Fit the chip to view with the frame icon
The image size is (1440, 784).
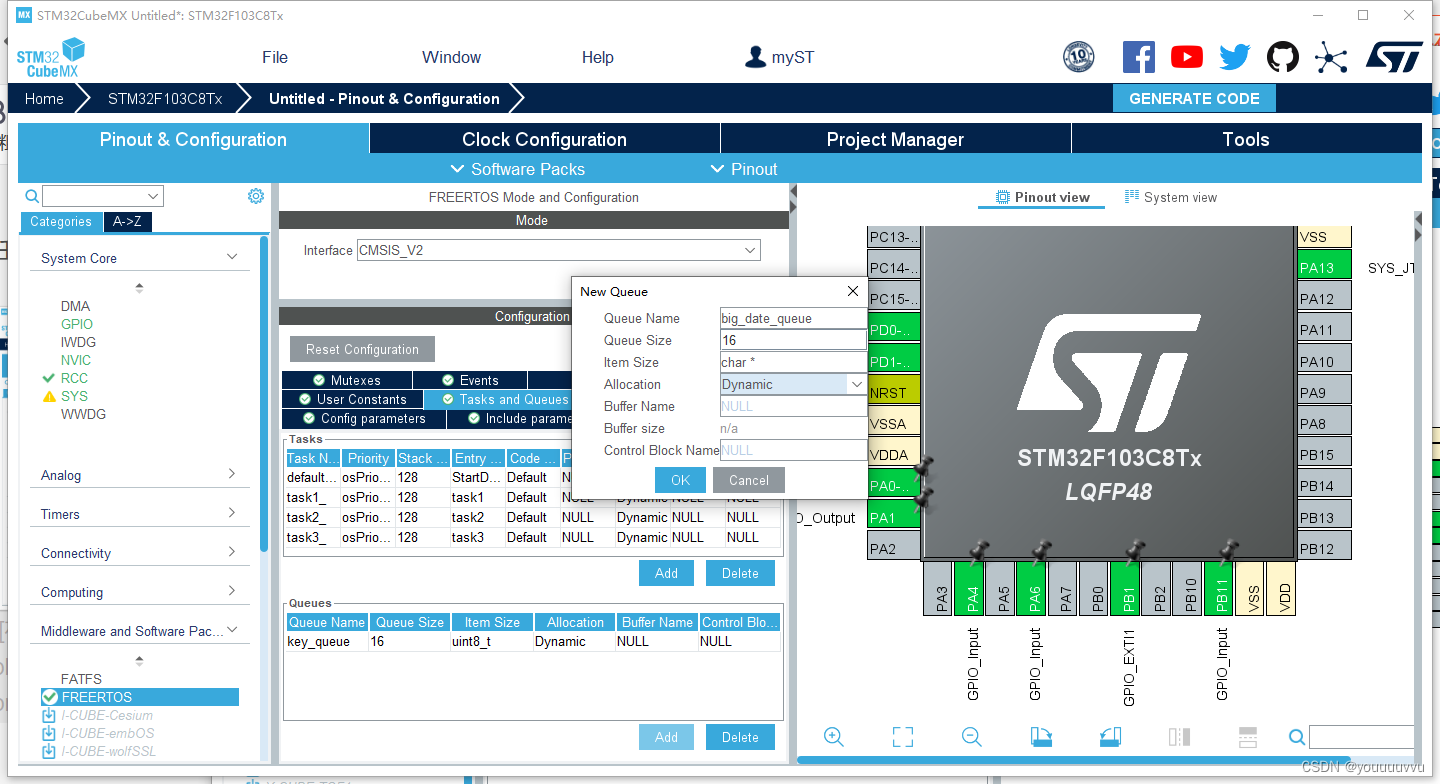click(903, 737)
